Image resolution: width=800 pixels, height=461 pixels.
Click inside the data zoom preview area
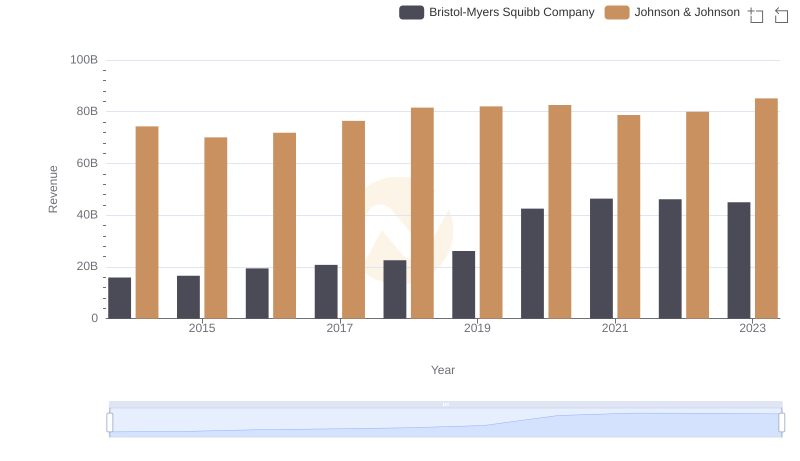point(445,423)
